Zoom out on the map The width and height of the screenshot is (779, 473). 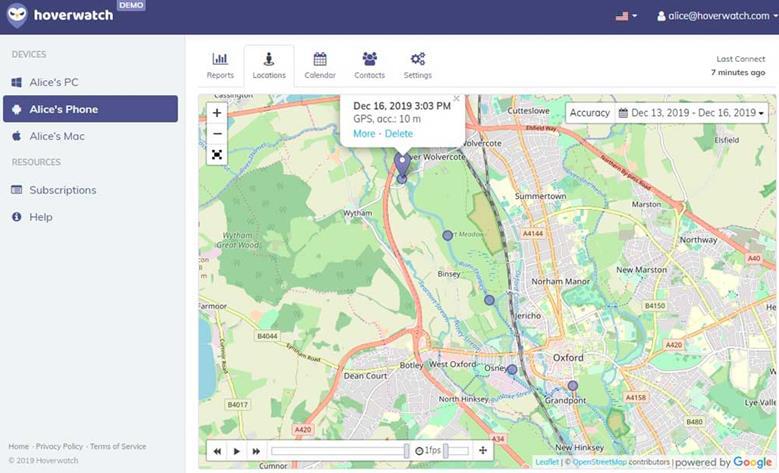[x=217, y=133]
